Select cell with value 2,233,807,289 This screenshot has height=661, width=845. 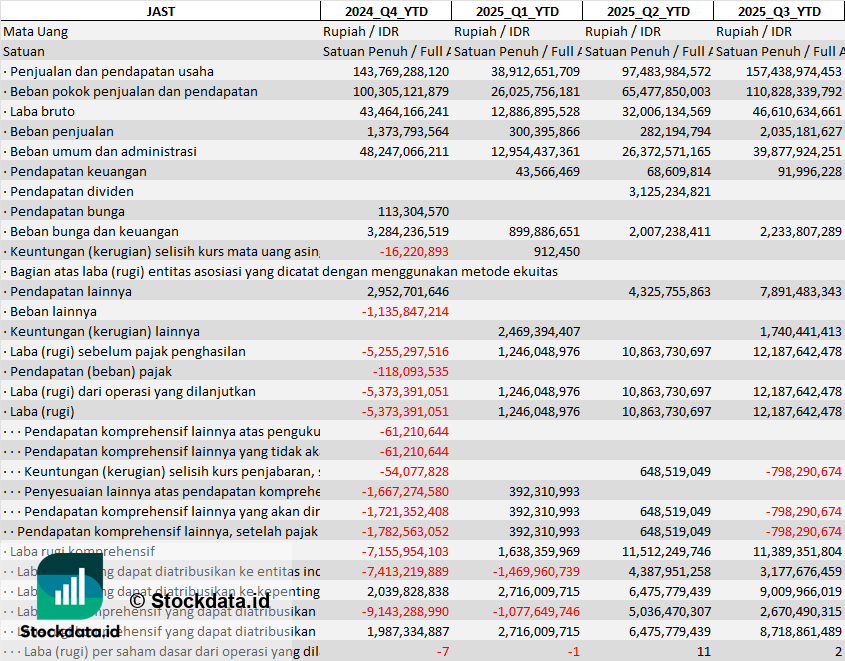(801, 231)
